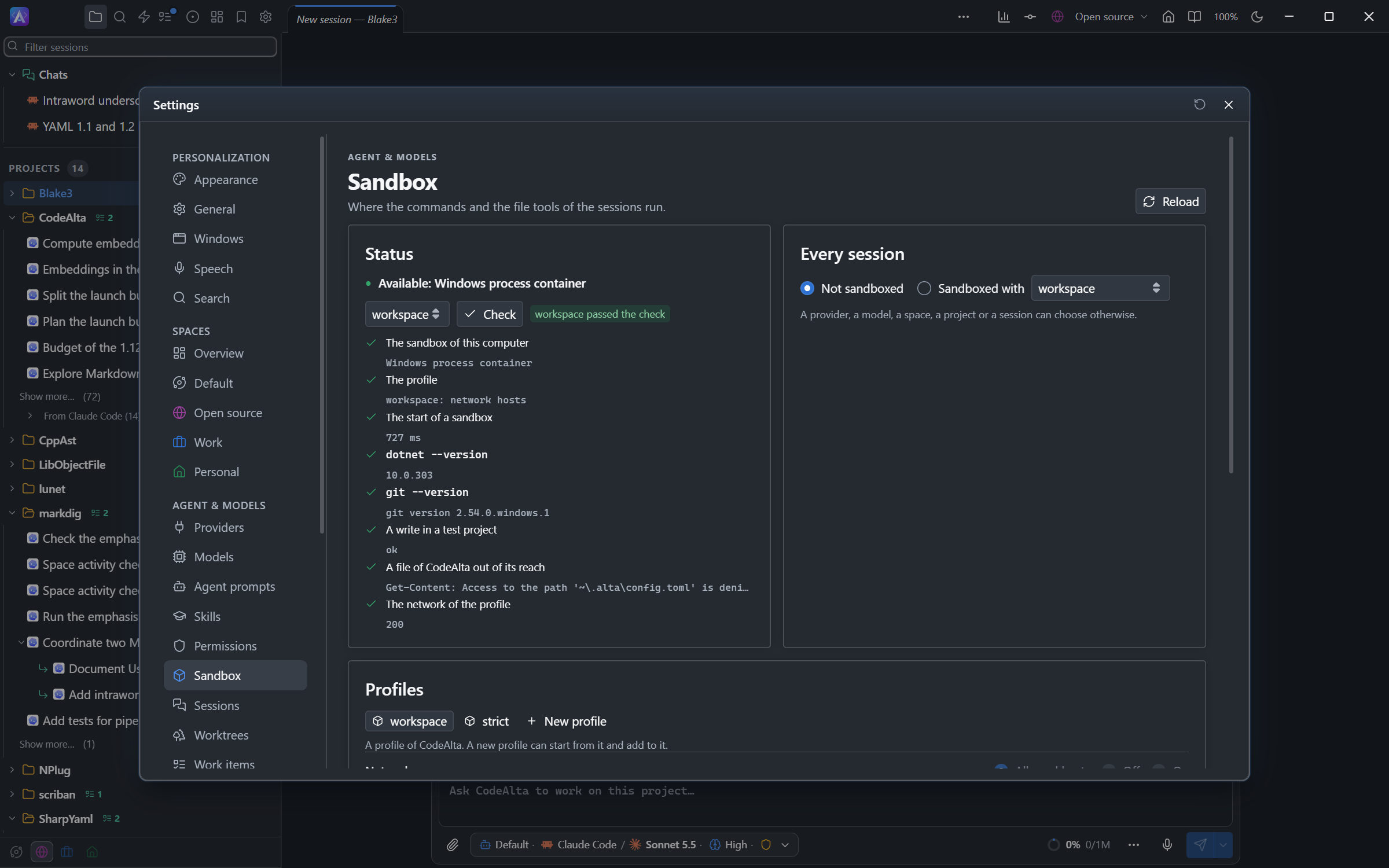The image size is (1389, 868).
Task: Toggle the dark mode moon icon
Action: (1257, 17)
